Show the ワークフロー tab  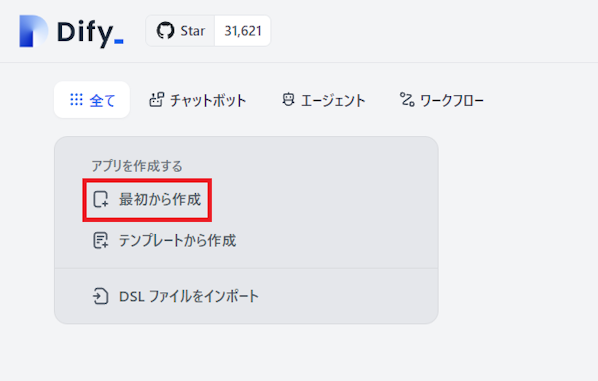point(442,100)
